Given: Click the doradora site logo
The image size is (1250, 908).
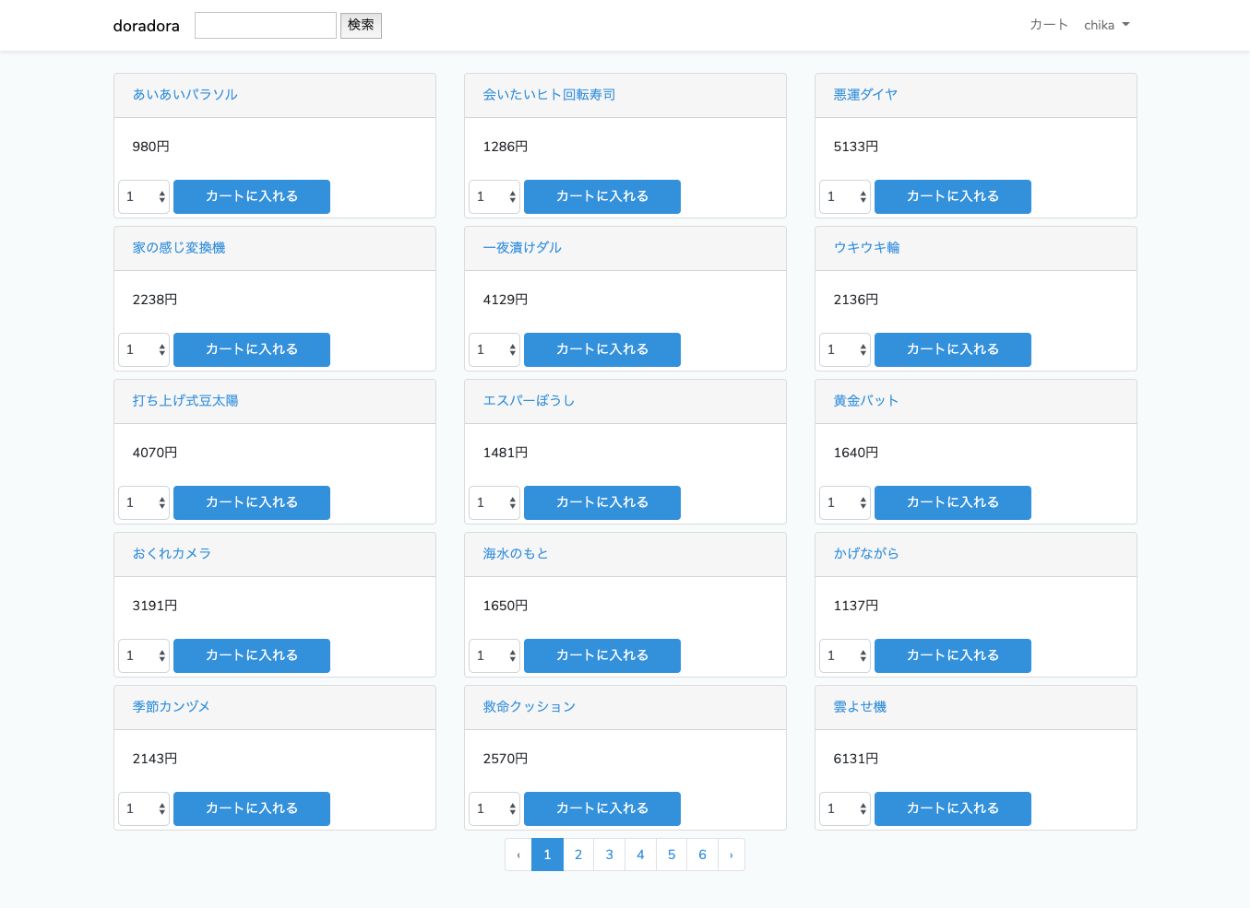Looking at the screenshot, I should point(146,26).
